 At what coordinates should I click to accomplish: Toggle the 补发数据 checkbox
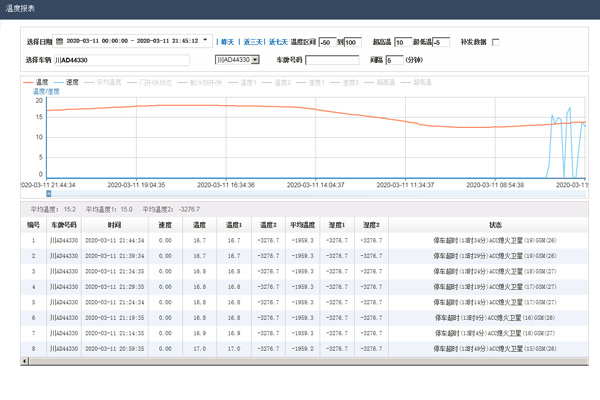[x=496, y=42]
